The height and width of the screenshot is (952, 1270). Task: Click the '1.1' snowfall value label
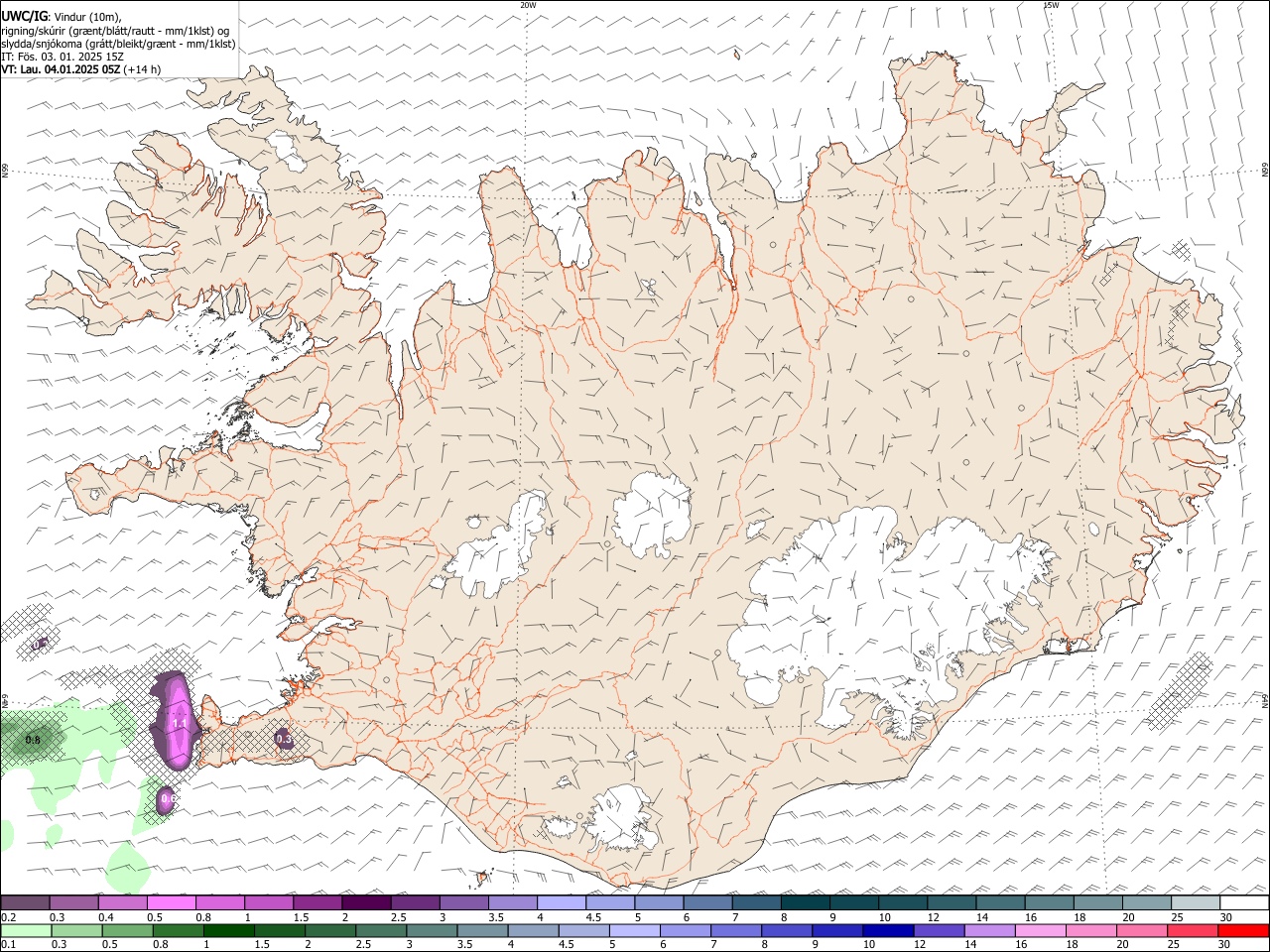pyautogui.click(x=180, y=724)
